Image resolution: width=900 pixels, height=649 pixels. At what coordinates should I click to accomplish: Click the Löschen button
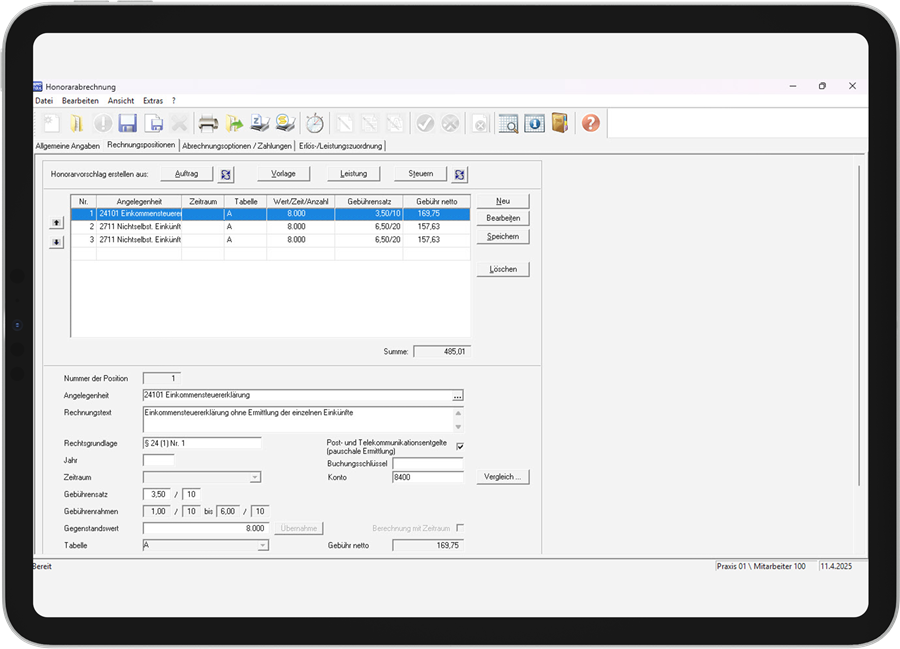503,269
